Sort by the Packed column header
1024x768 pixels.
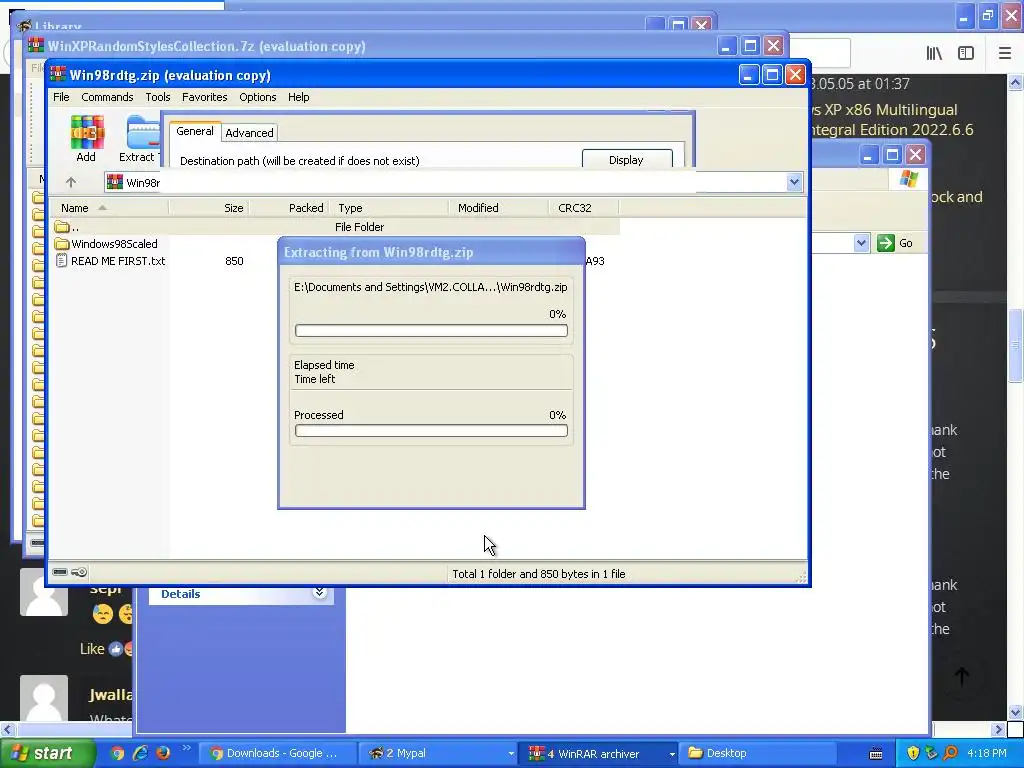289,208
